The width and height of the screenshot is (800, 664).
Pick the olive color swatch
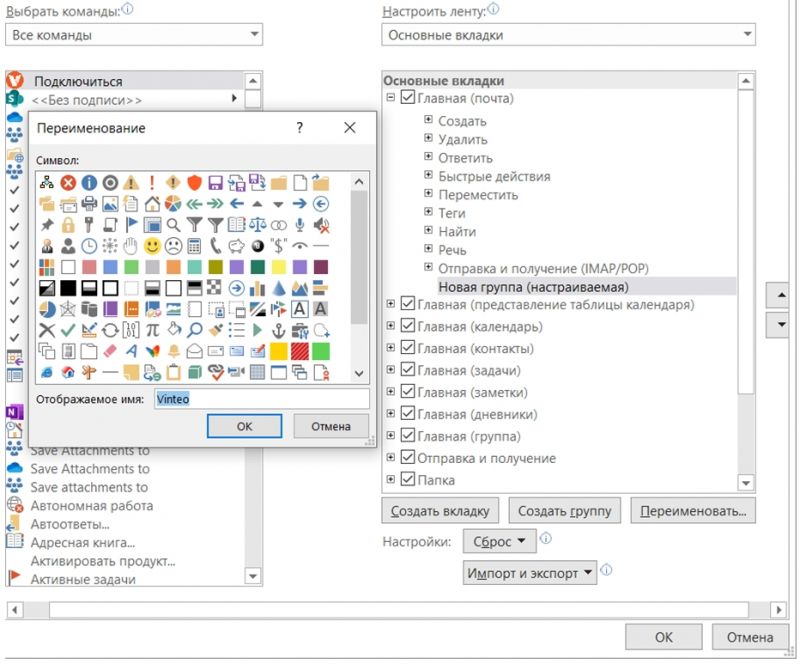[215, 267]
